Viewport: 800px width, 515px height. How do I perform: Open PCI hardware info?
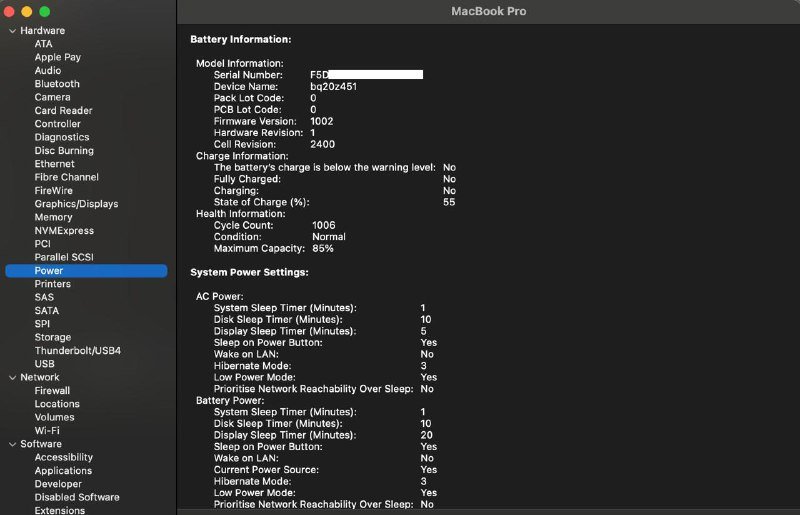pos(42,244)
